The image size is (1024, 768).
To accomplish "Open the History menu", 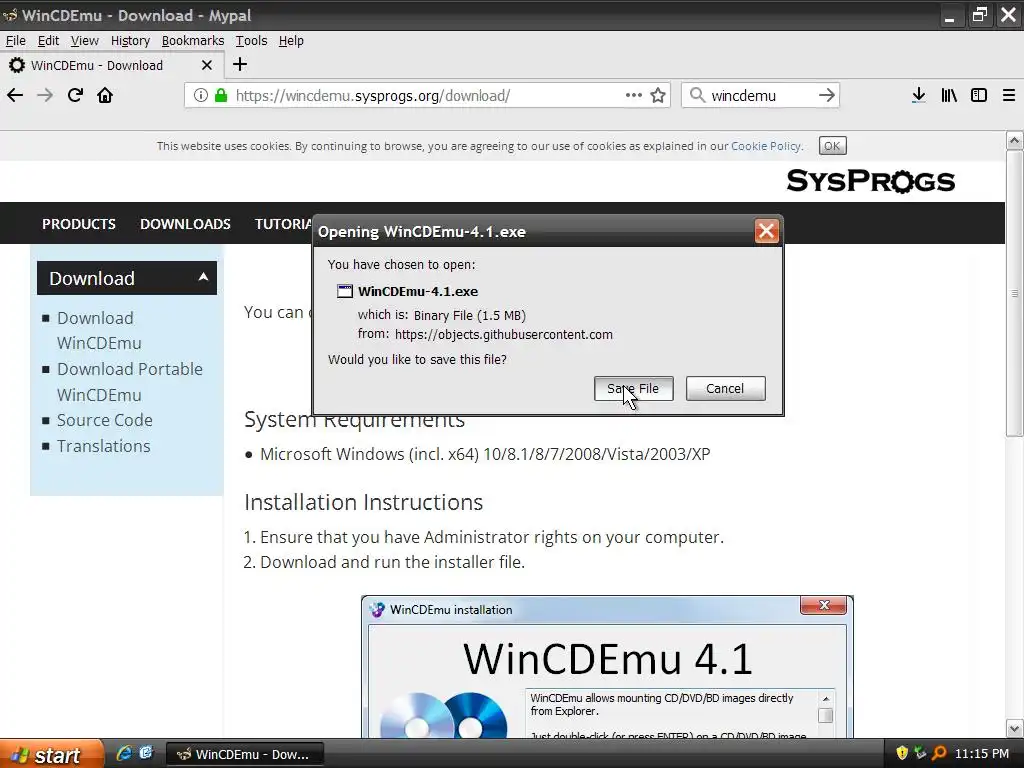I will pos(130,40).
